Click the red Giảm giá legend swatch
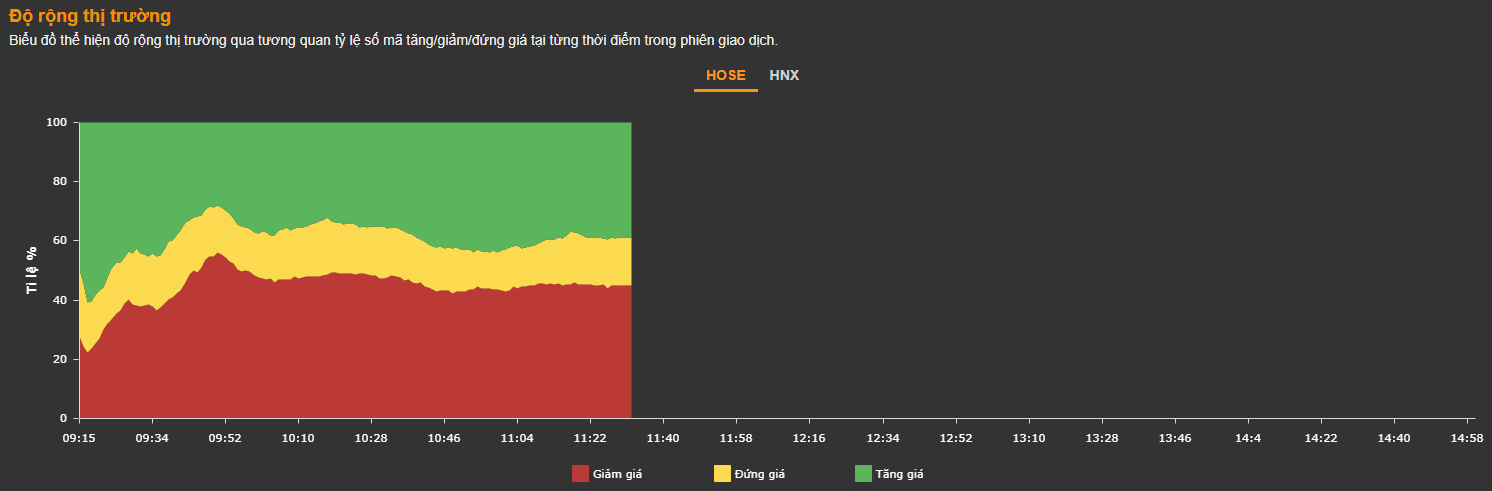 point(580,474)
